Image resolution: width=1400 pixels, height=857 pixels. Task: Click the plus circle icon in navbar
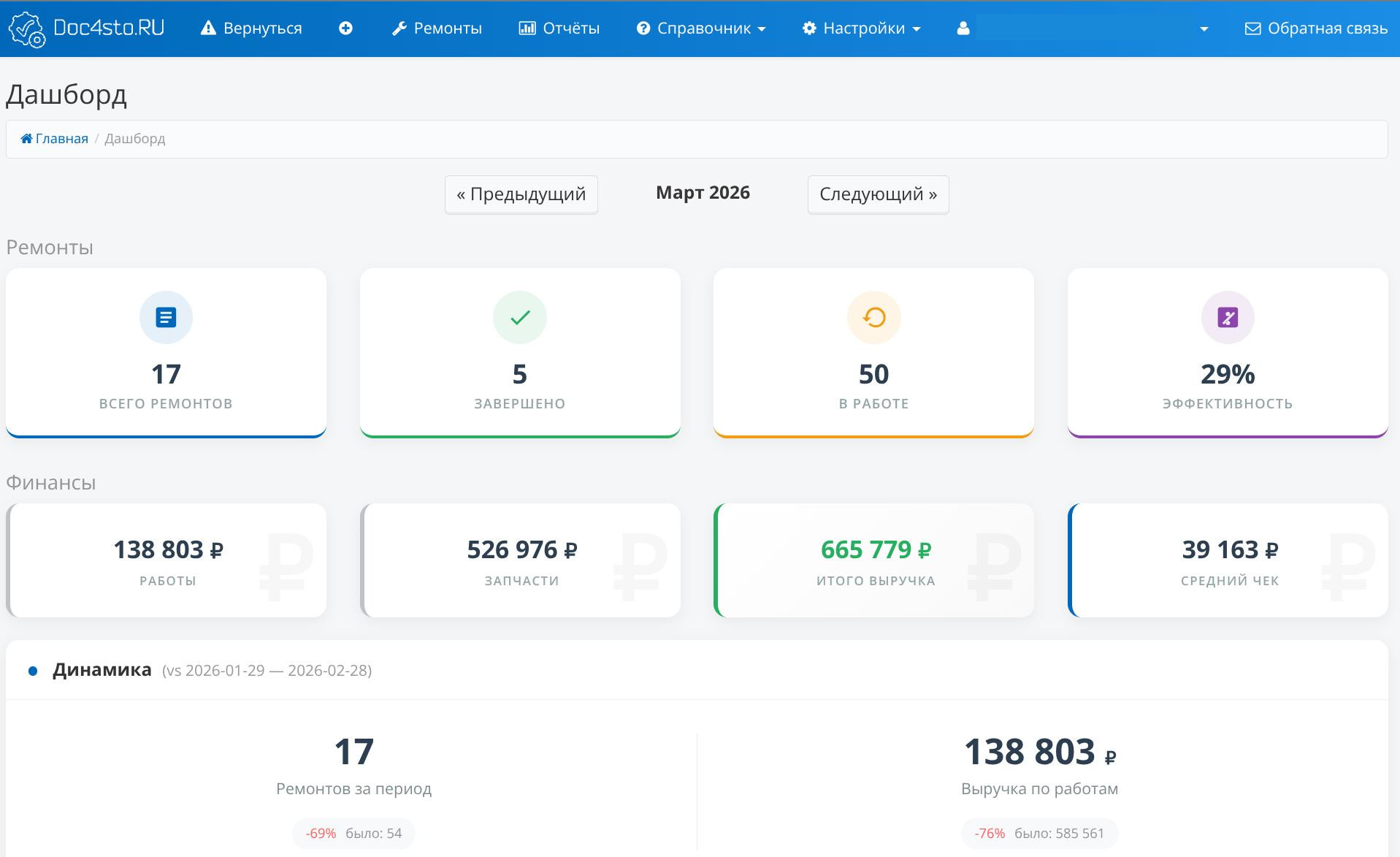tap(346, 28)
